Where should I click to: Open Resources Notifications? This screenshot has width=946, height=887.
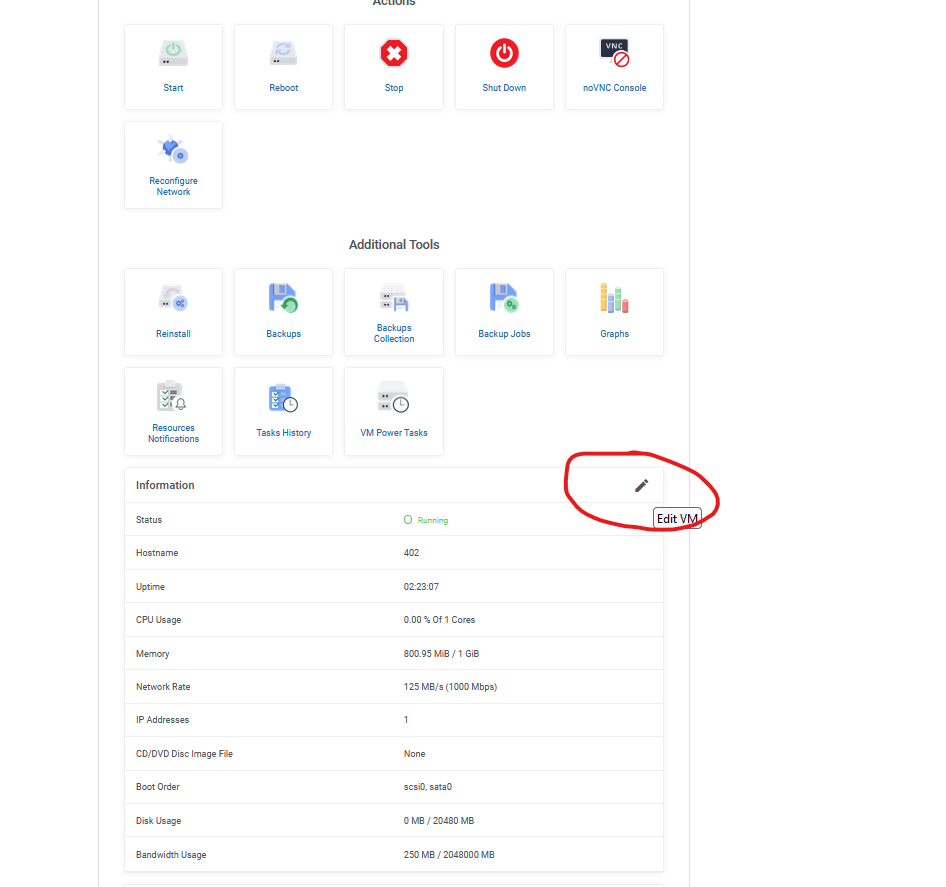[173, 397]
